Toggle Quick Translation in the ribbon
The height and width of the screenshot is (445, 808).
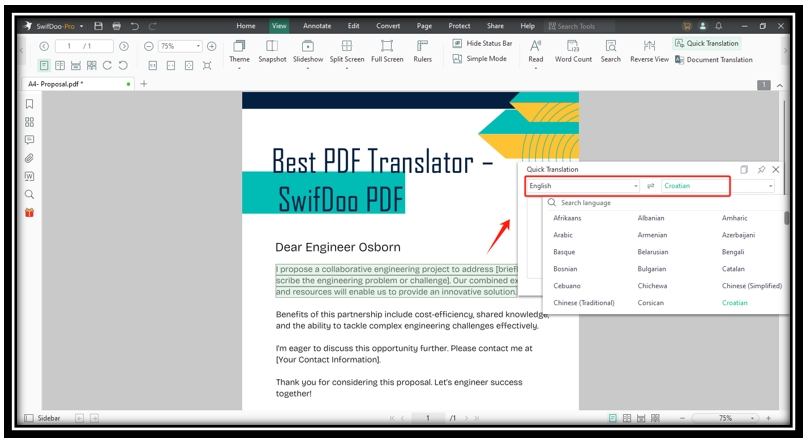(x=707, y=43)
